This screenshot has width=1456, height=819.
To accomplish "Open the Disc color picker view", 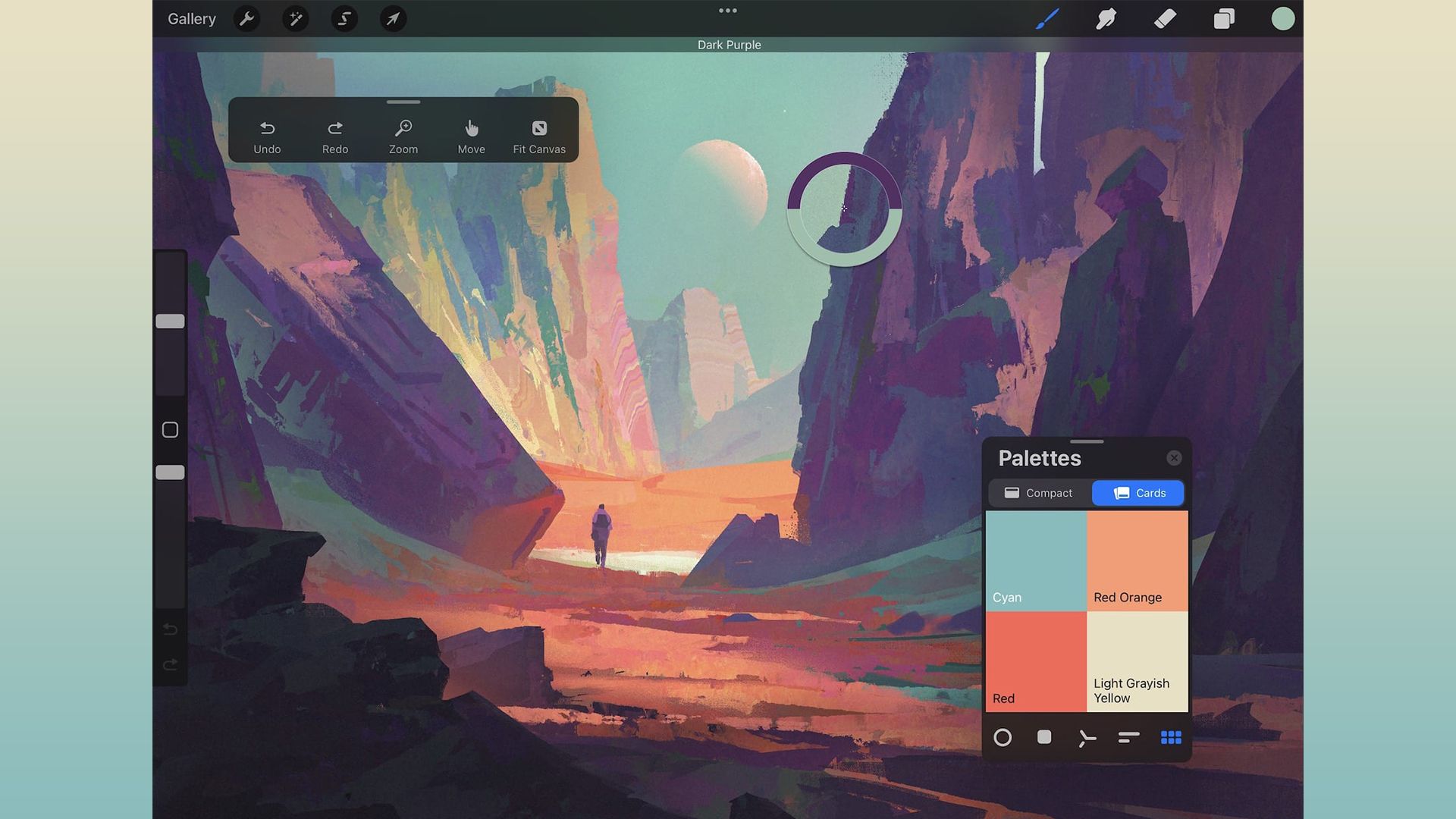I will [1004, 737].
